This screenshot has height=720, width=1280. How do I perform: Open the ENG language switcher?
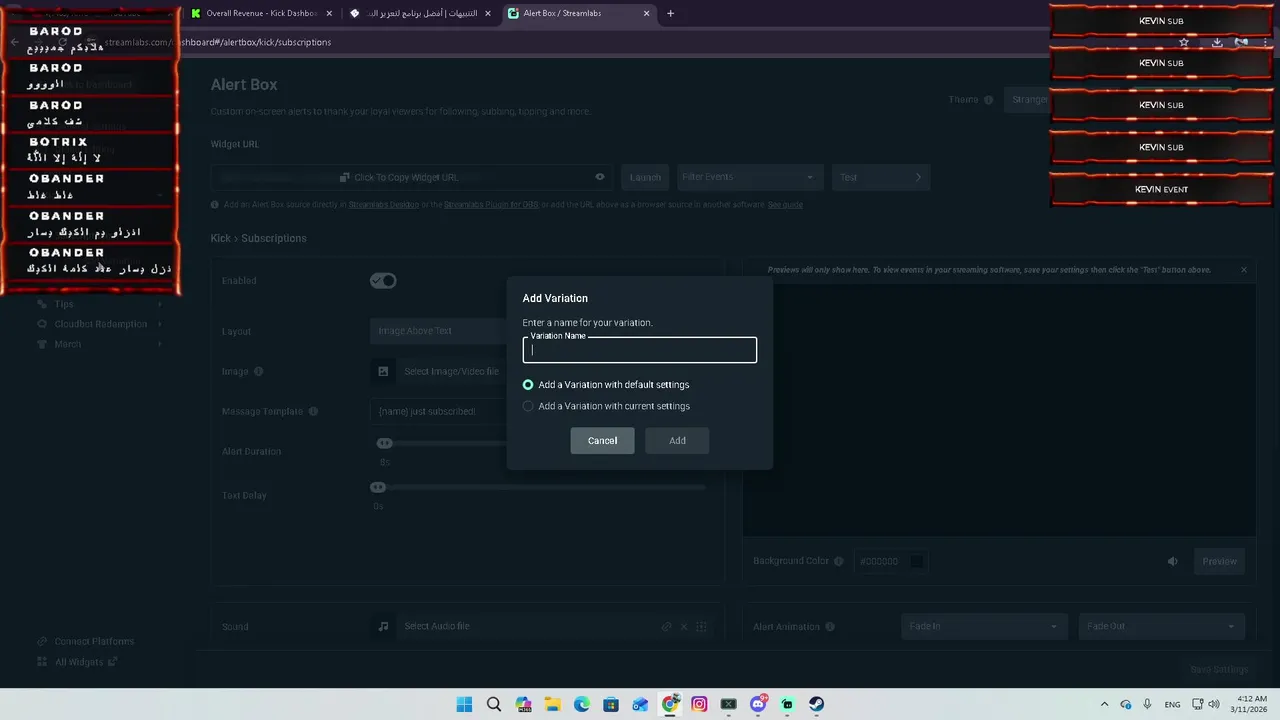[x=1172, y=704]
